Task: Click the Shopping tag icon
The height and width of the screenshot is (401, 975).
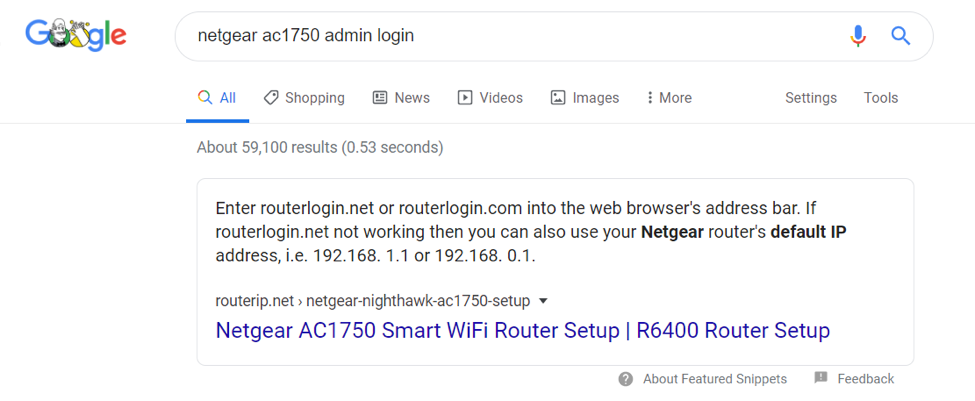Action: pyautogui.click(x=270, y=98)
